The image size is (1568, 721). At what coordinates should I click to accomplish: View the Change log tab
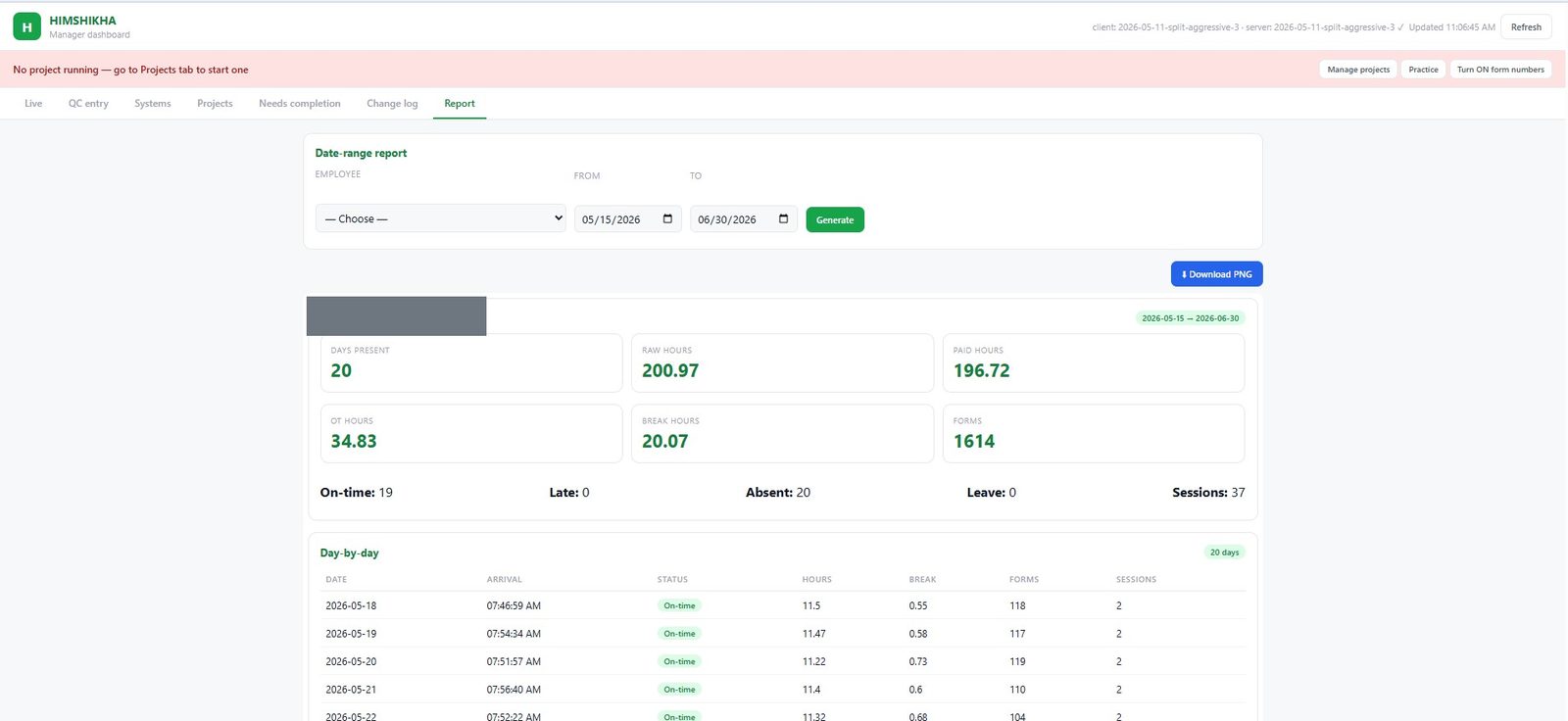pos(392,103)
